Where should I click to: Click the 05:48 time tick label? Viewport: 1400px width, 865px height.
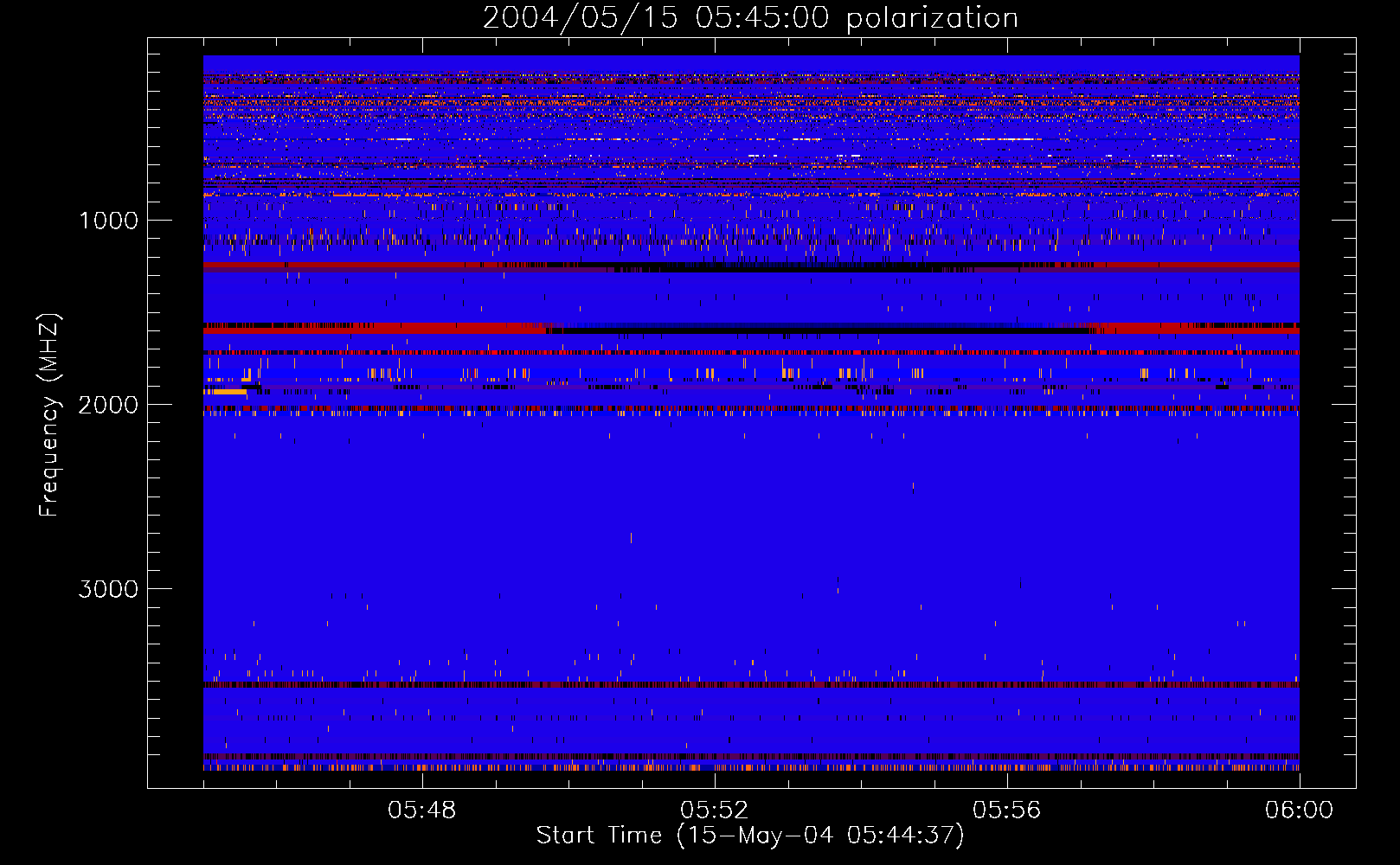pos(422,811)
